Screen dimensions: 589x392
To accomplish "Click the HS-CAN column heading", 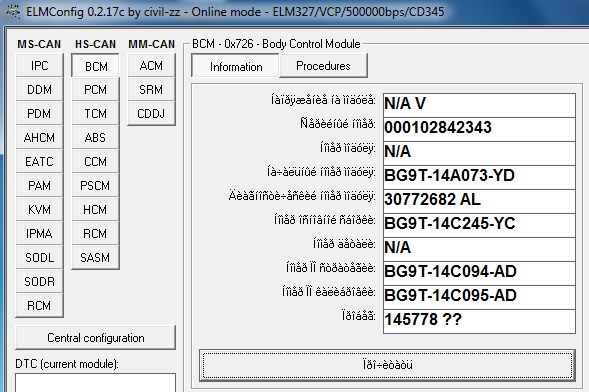I will pyautogui.click(x=95, y=44).
